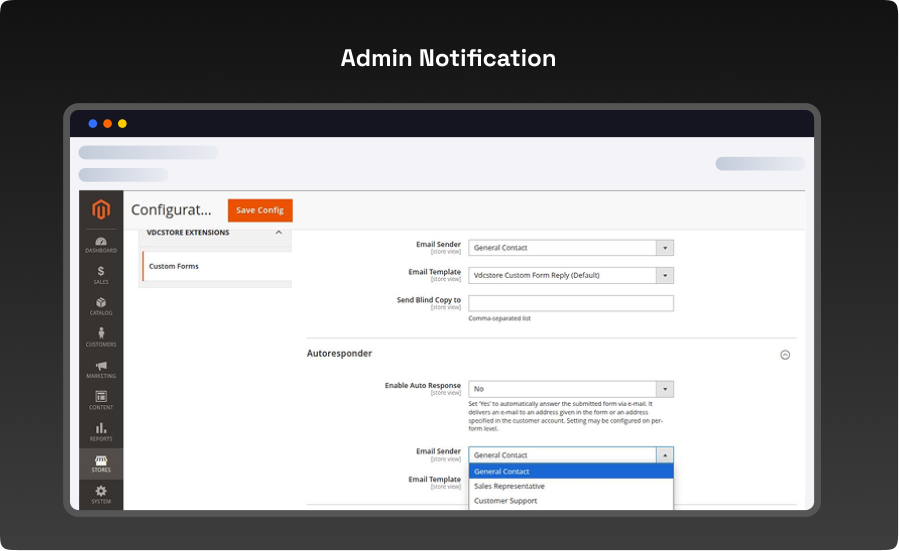Click the Magento logo icon

click(101, 210)
